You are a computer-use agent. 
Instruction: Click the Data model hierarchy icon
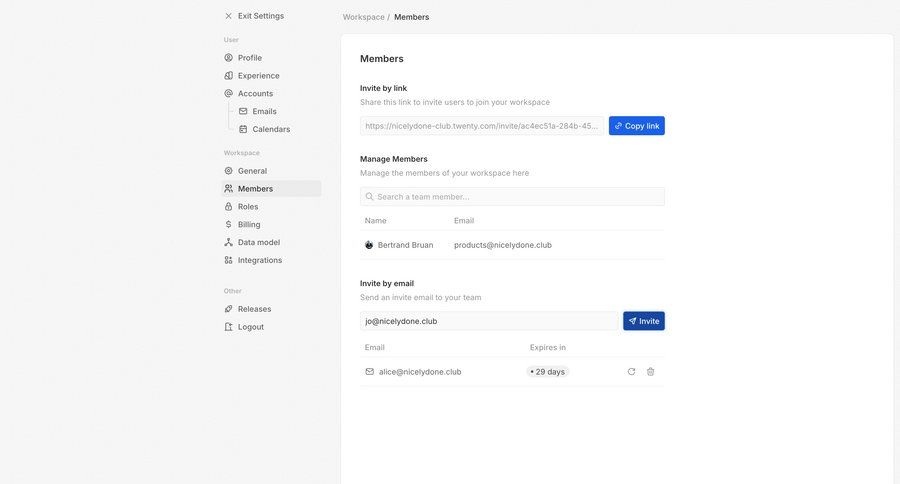point(228,242)
